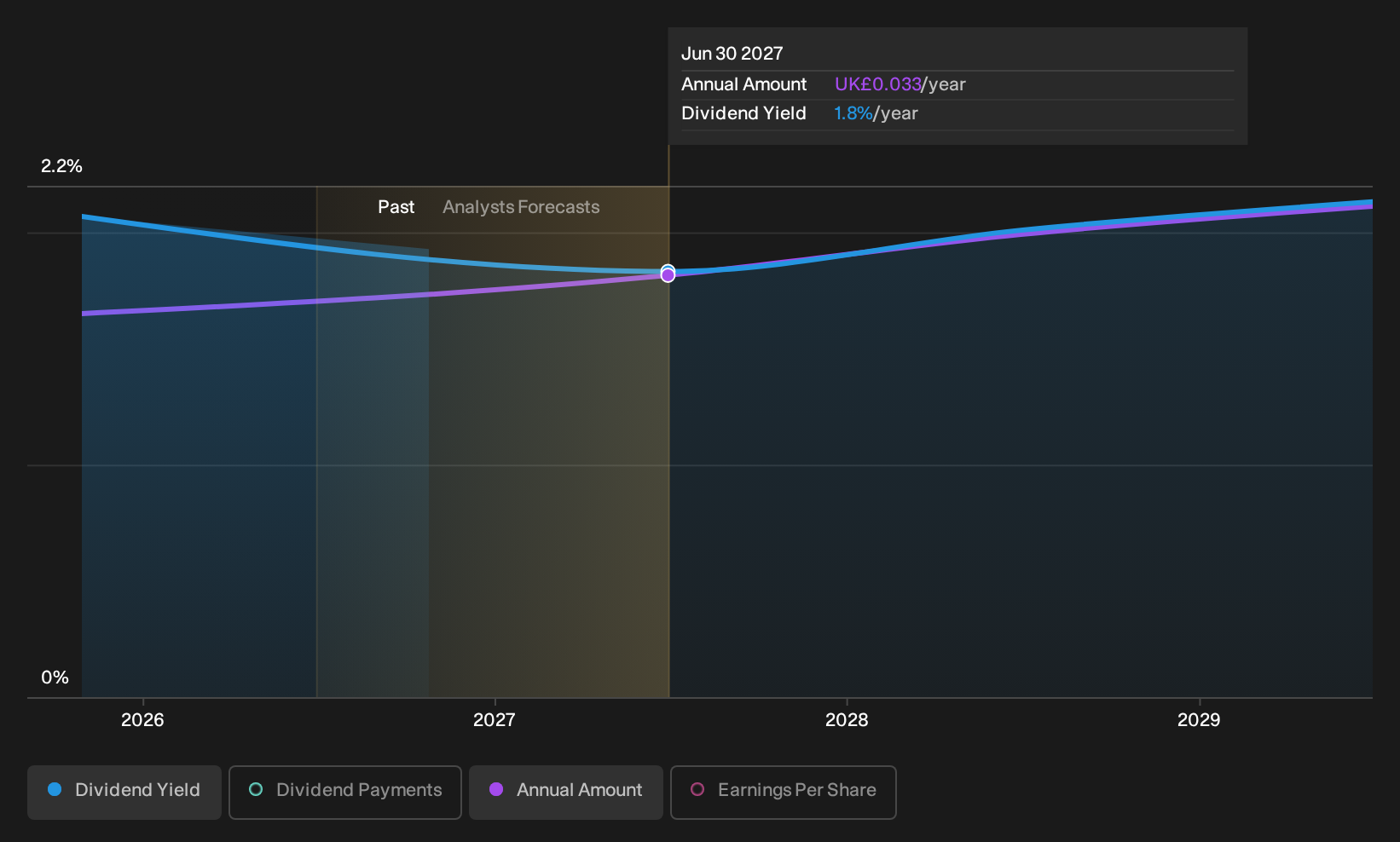Select the 2028 x-axis label
The height and width of the screenshot is (842, 1400).
pos(847,720)
